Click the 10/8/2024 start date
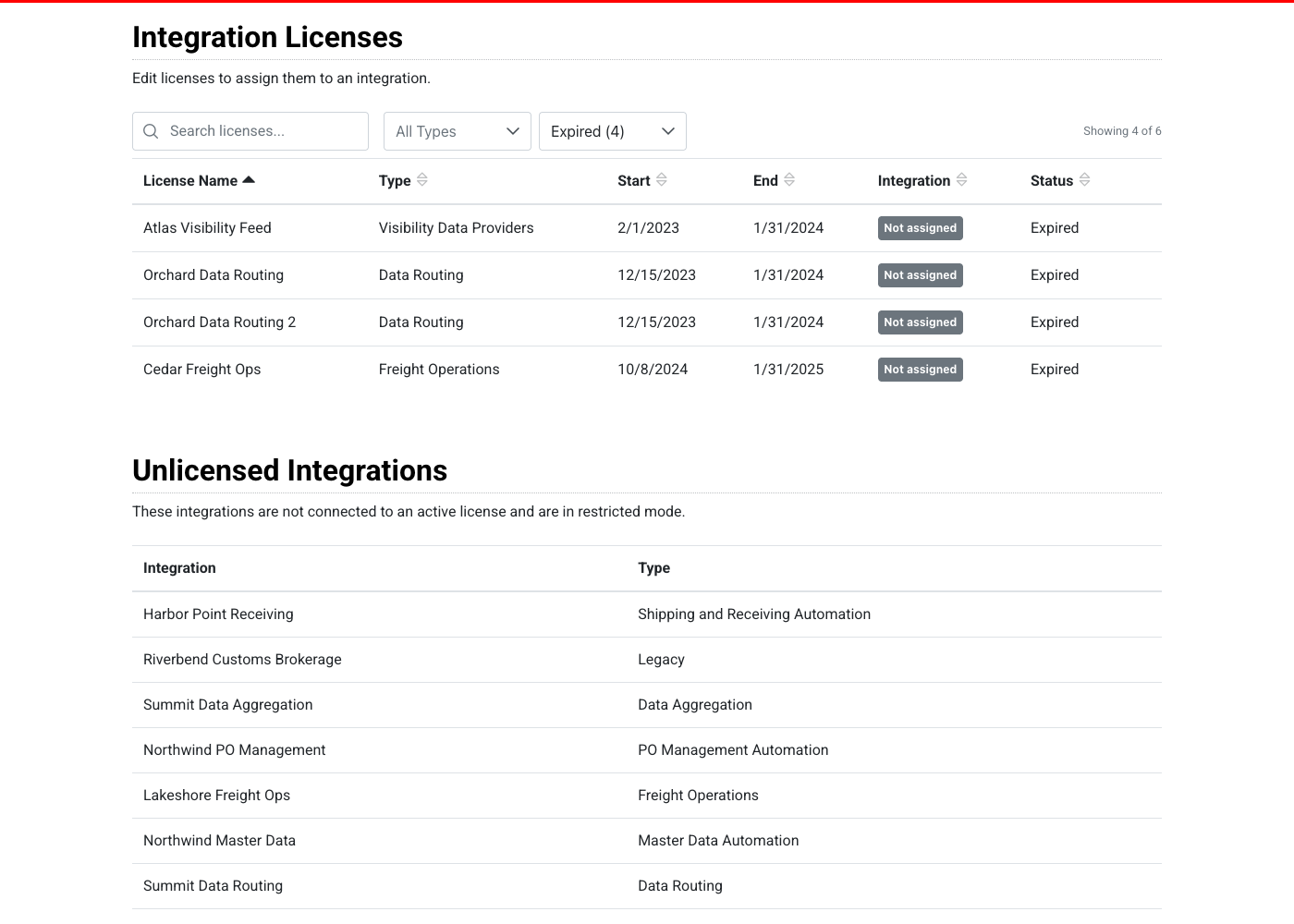The width and height of the screenshot is (1294, 924). pos(653,370)
